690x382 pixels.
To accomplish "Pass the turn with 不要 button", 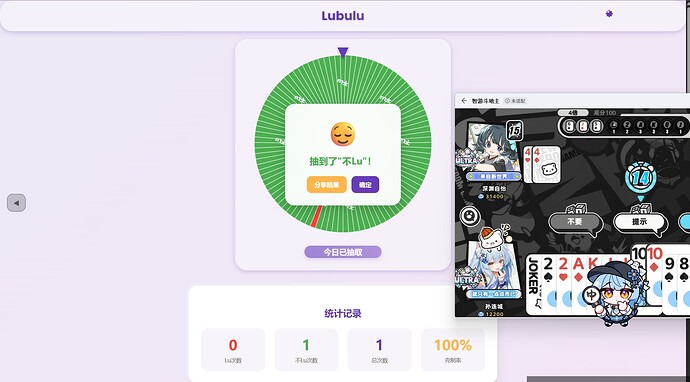I will tap(575, 222).
